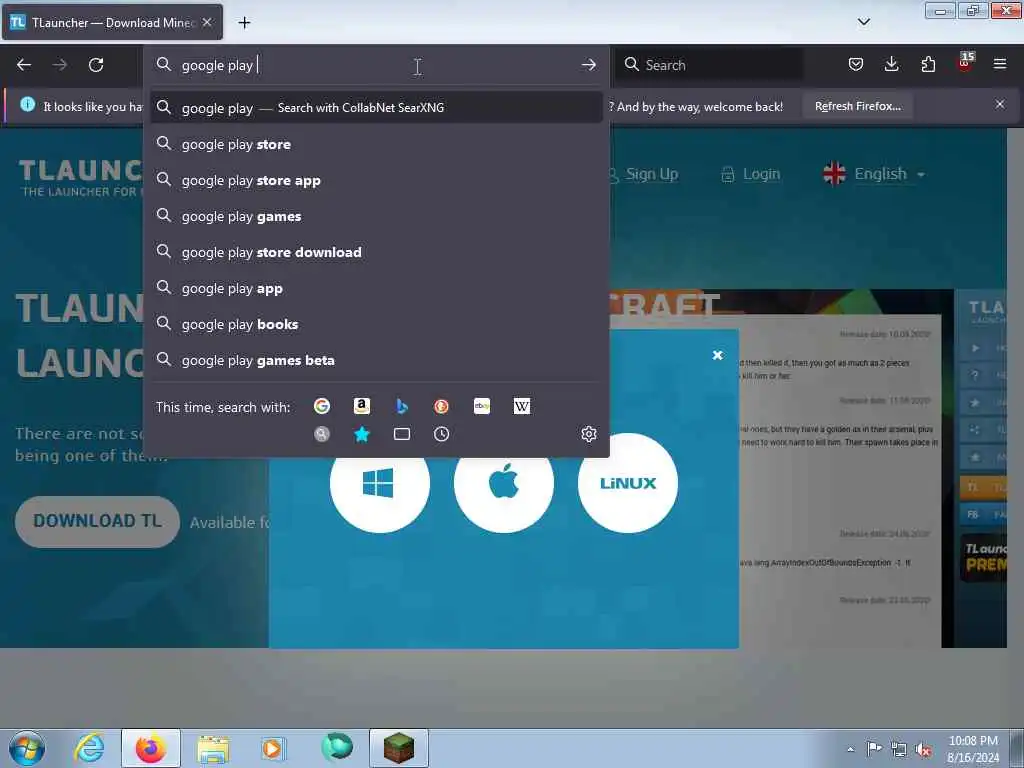The height and width of the screenshot is (768, 1024).
Task: Search this time with Amazon icon
Action: (362, 406)
